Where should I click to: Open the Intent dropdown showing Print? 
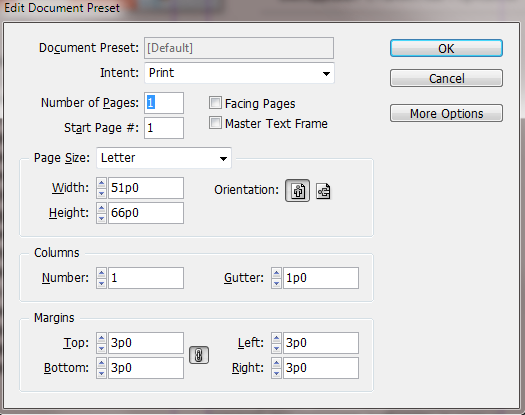click(239, 73)
